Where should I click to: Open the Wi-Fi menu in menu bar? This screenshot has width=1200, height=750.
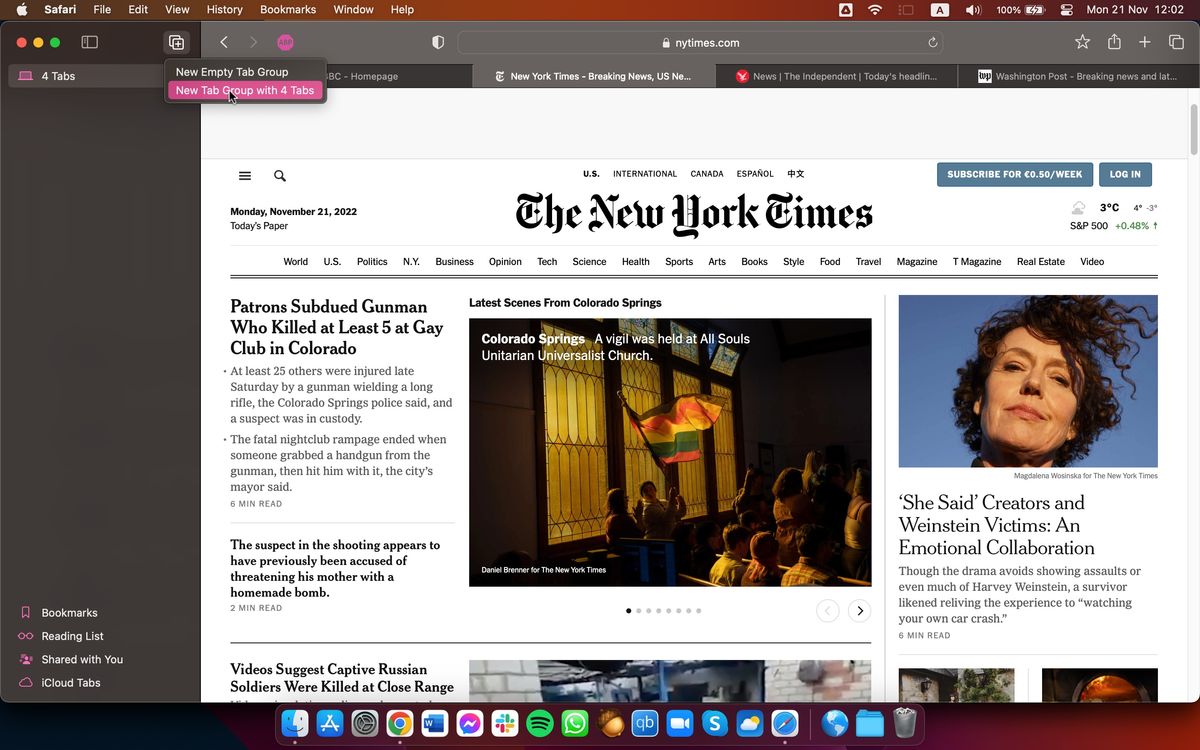click(x=874, y=9)
